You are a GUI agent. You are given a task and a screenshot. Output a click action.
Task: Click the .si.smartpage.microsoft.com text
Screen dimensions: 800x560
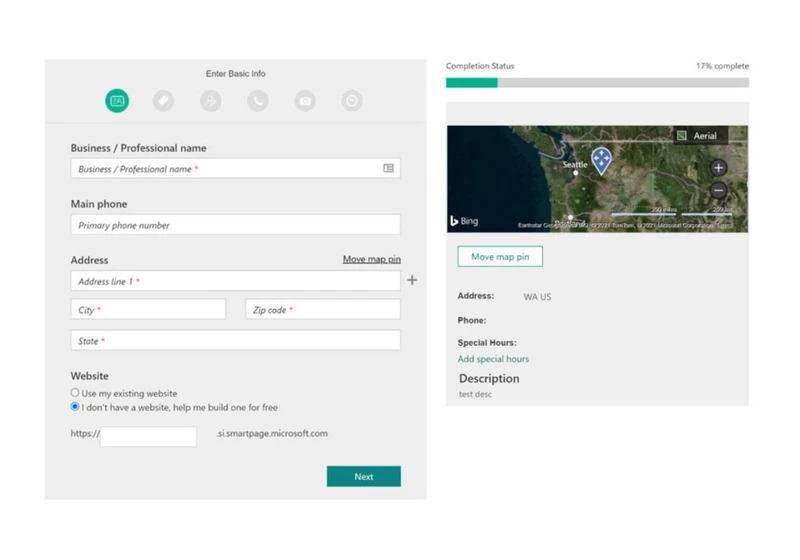272,434
